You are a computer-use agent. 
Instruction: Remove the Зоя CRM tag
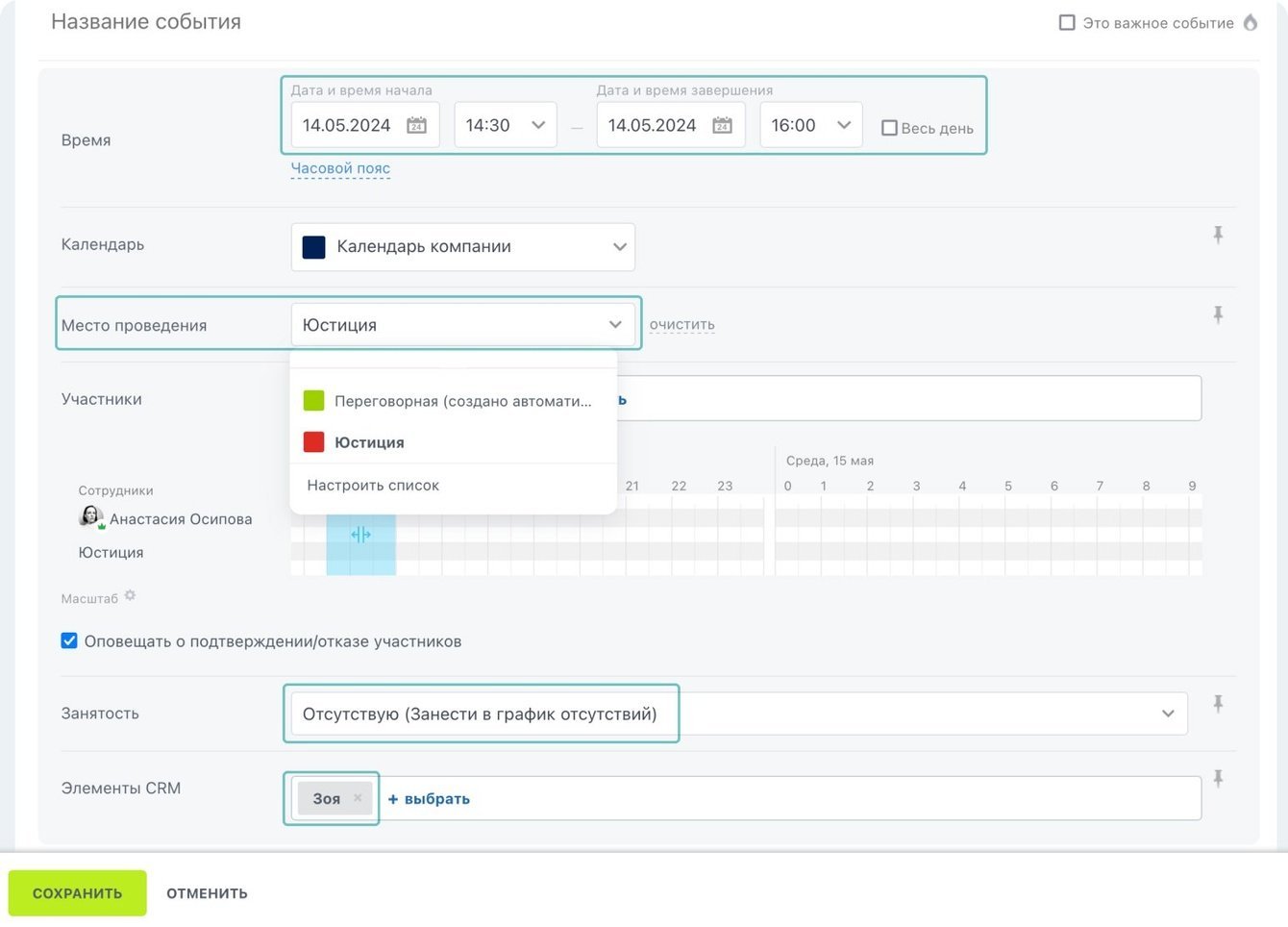[x=358, y=798]
